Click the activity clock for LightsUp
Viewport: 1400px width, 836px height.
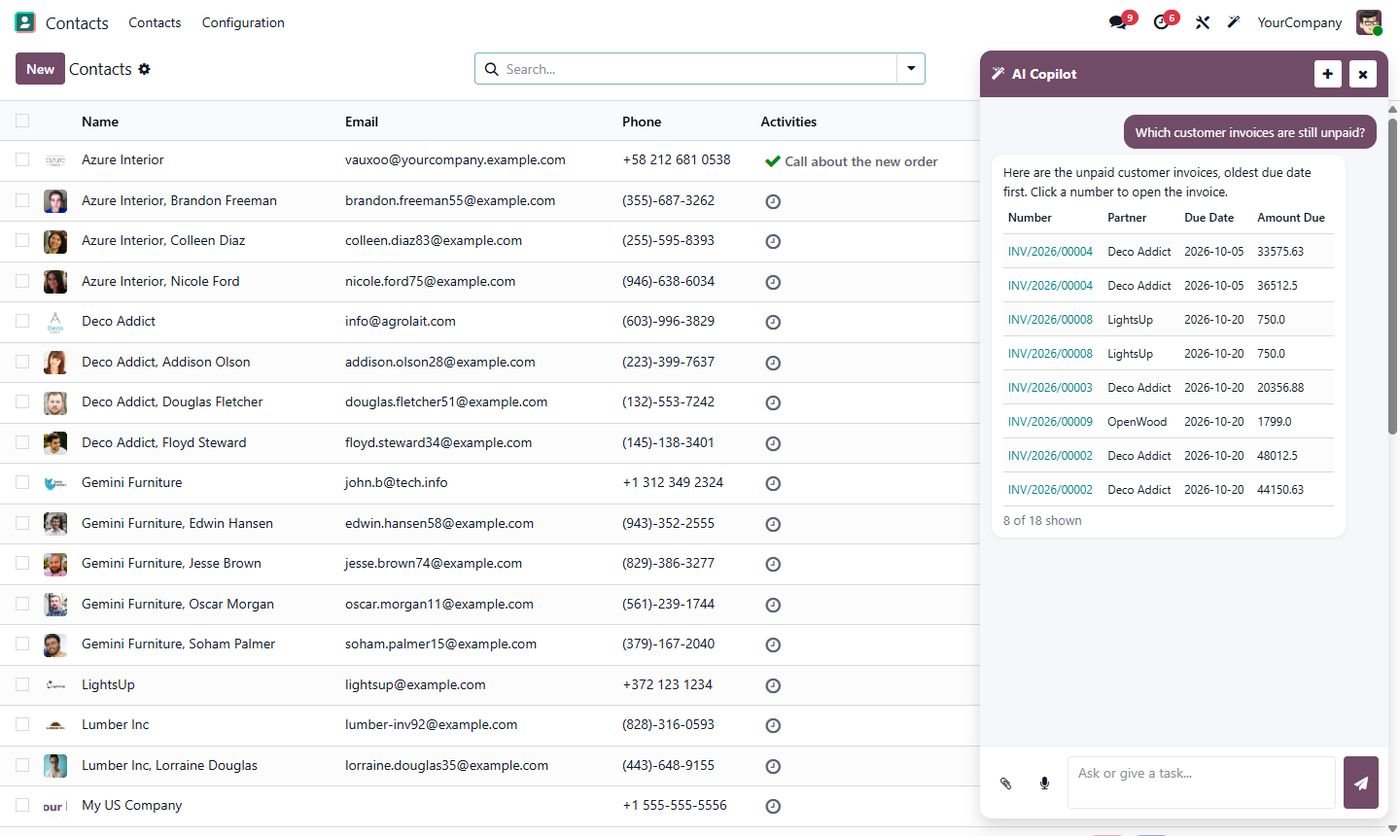[773, 685]
